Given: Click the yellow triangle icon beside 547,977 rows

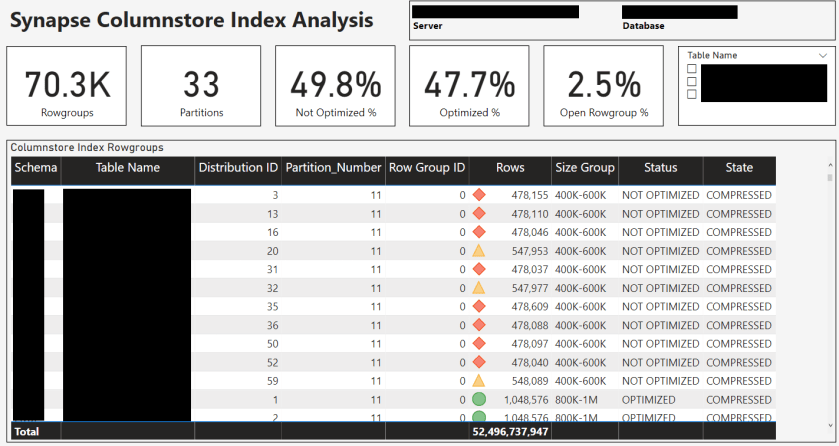Looking at the screenshot, I should (x=478, y=288).
